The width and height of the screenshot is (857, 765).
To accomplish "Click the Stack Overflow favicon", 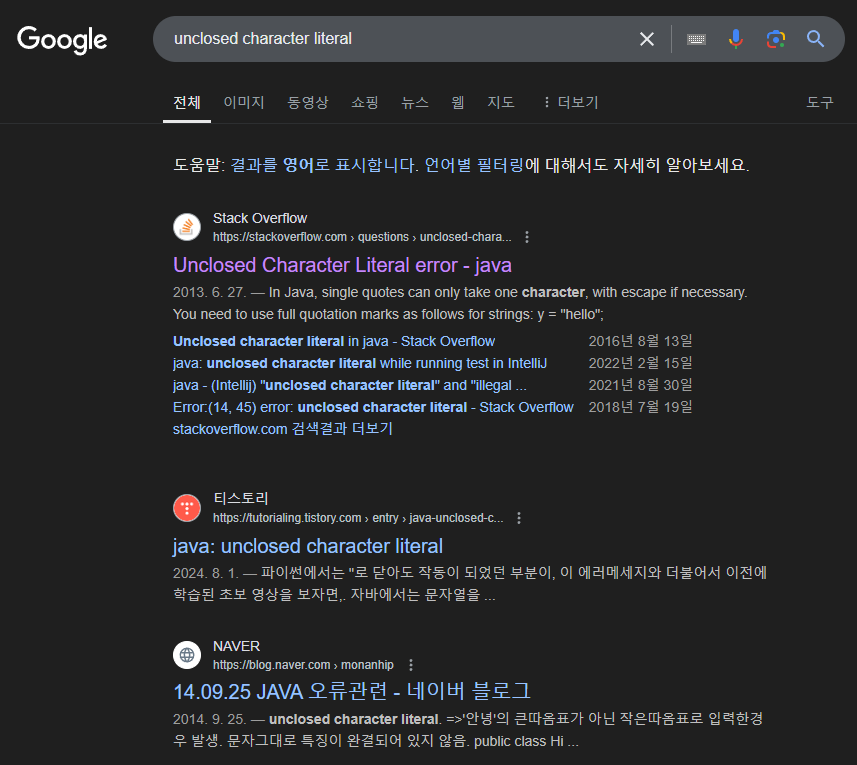I will pyautogui.click(x=187, y=227).
